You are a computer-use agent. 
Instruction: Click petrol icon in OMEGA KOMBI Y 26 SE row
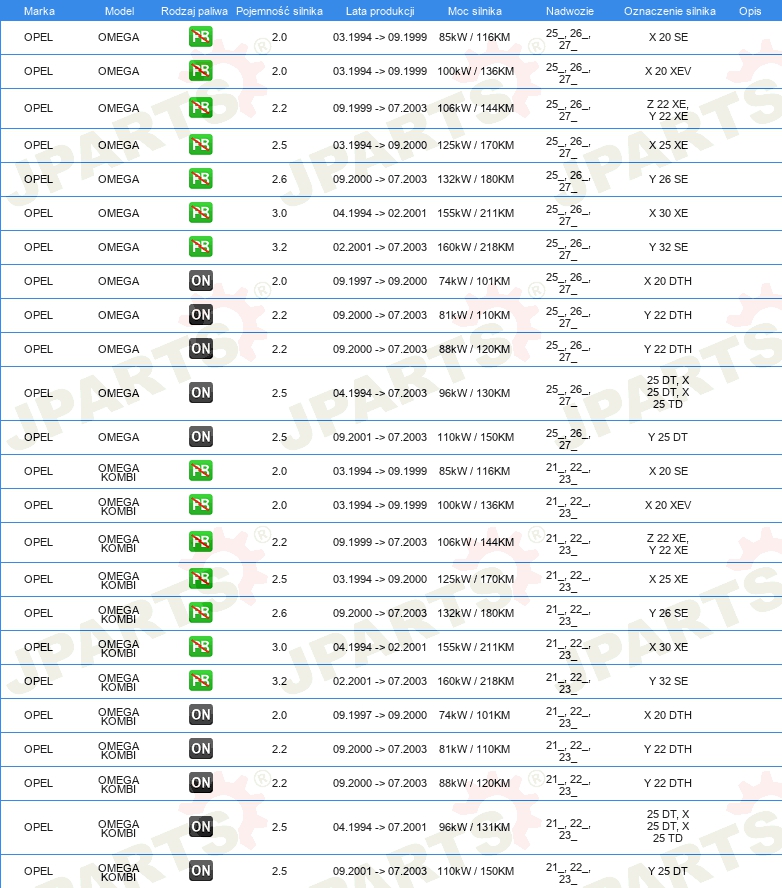[200, 613]
